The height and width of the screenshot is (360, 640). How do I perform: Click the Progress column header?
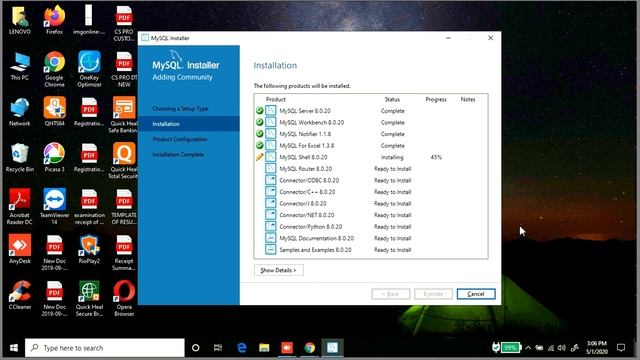[436, 99]
